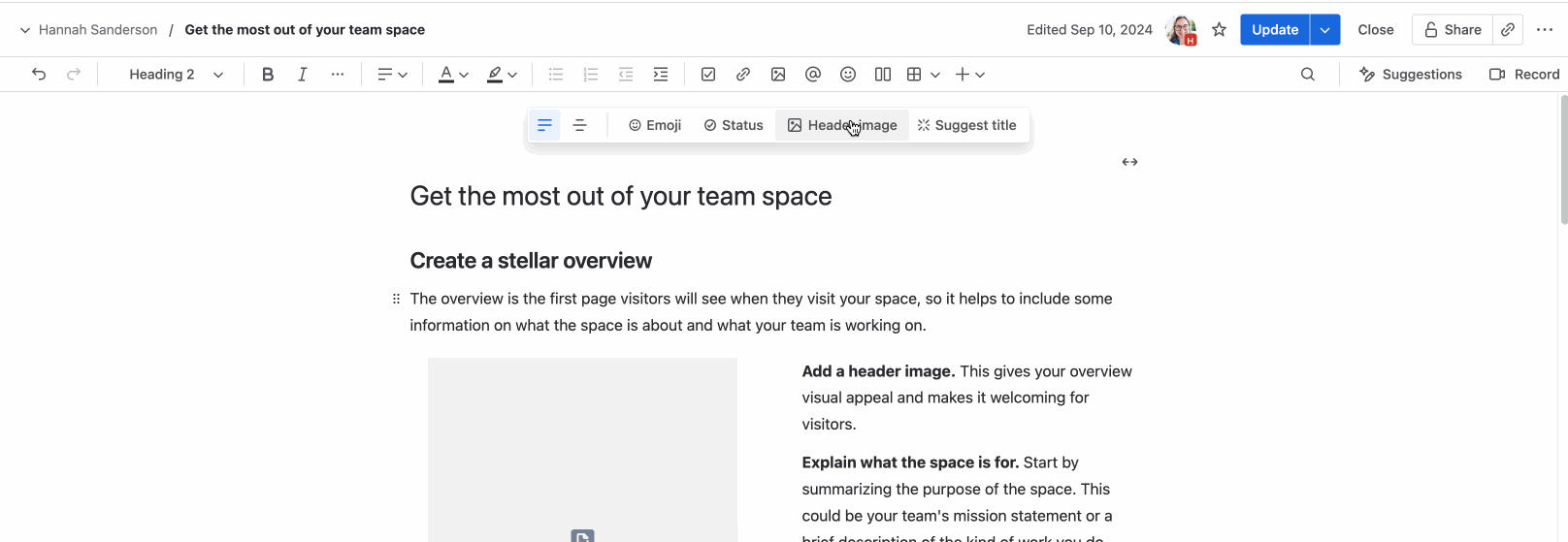Viewport: 1568px width, 542px height.
Task: Add a Status to the page
Action: (x=734, y=125)
